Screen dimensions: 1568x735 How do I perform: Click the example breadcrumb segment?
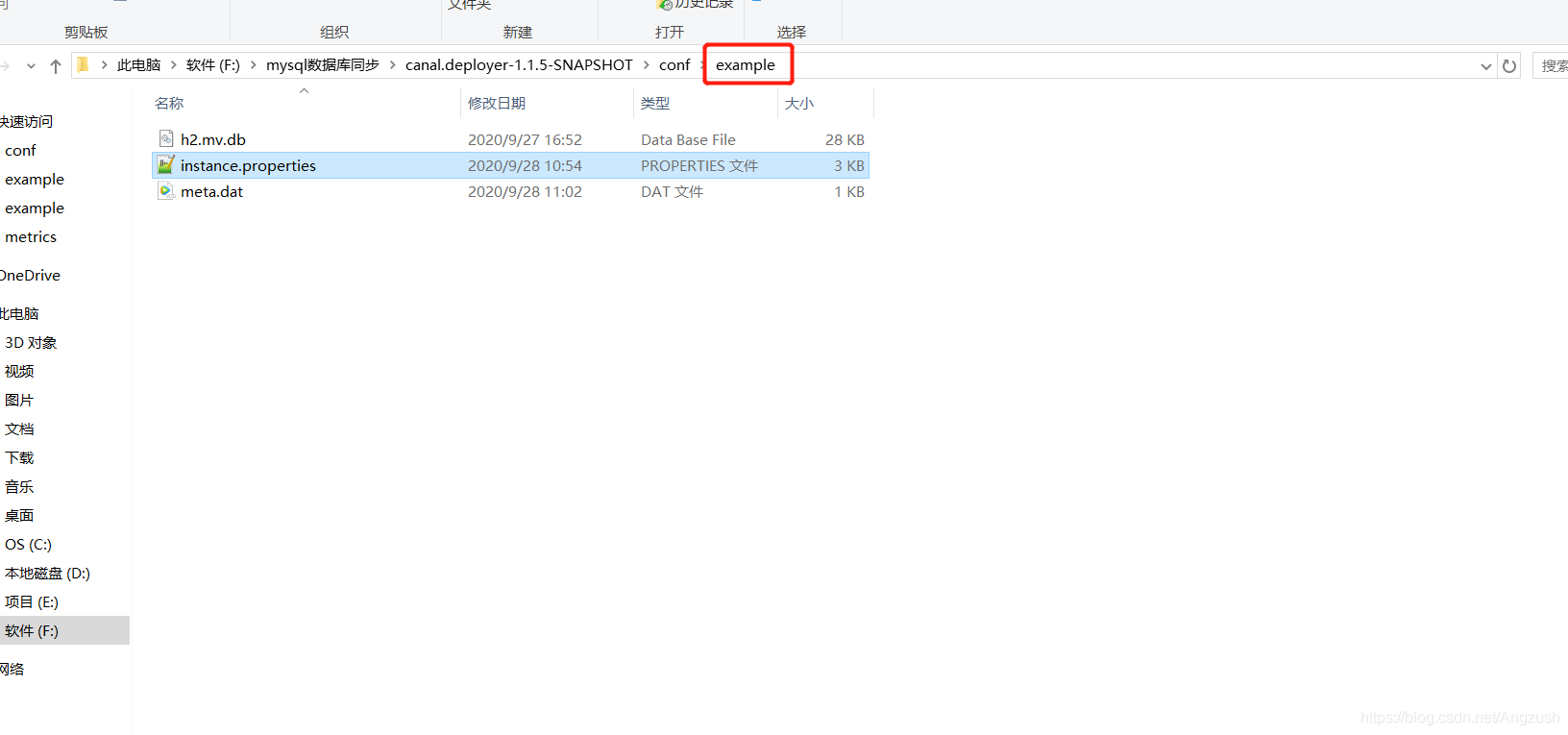click(x=746, y=65)
